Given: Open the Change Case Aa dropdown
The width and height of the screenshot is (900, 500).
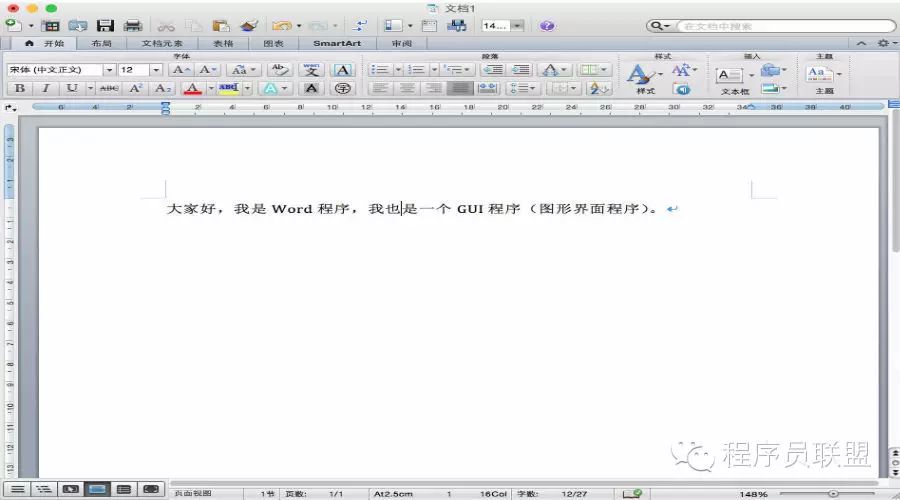Looking at the screenshot, I should [x=244, y=70].
